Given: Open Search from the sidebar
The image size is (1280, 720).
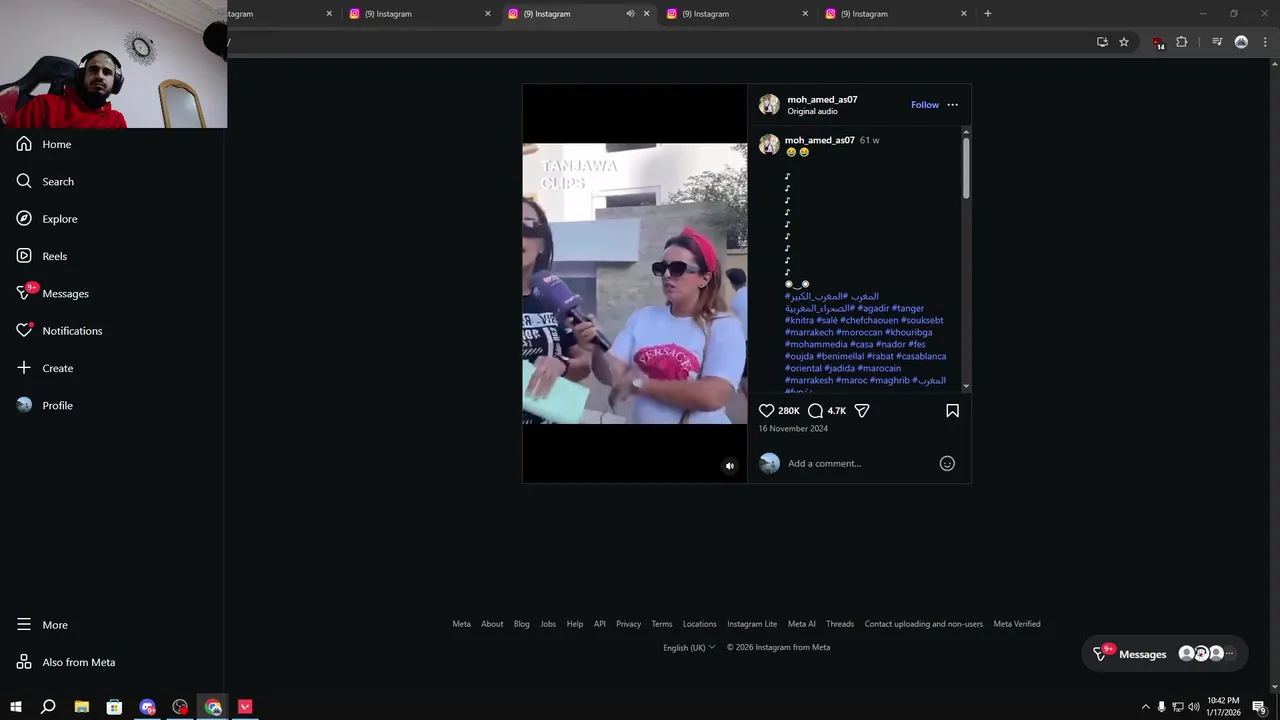Looking at the screenshot, I should 45,181.
